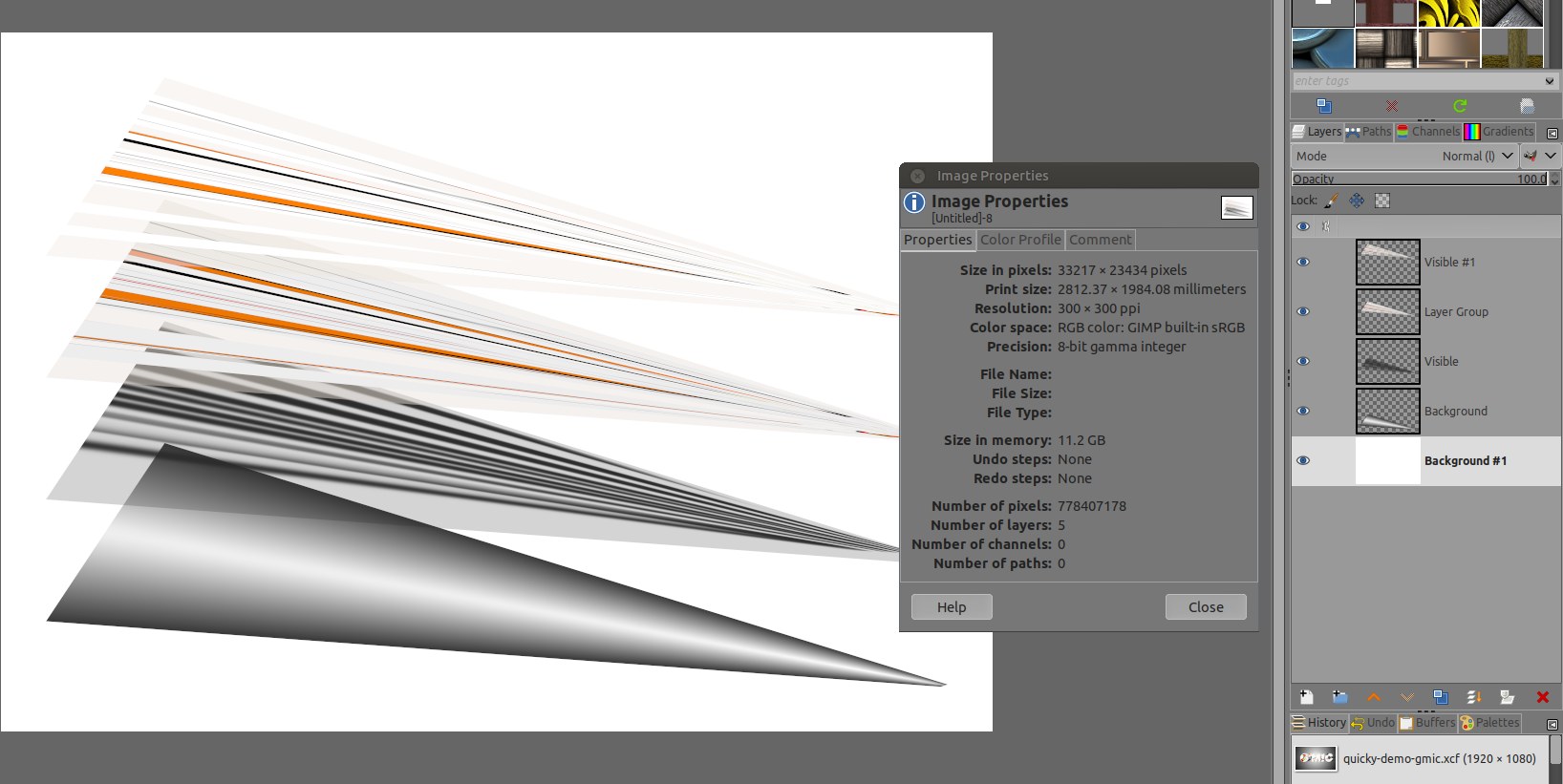Toggle the lock alpha channel checkerboard icon
1563x784 pixels.
[1382, 201]
